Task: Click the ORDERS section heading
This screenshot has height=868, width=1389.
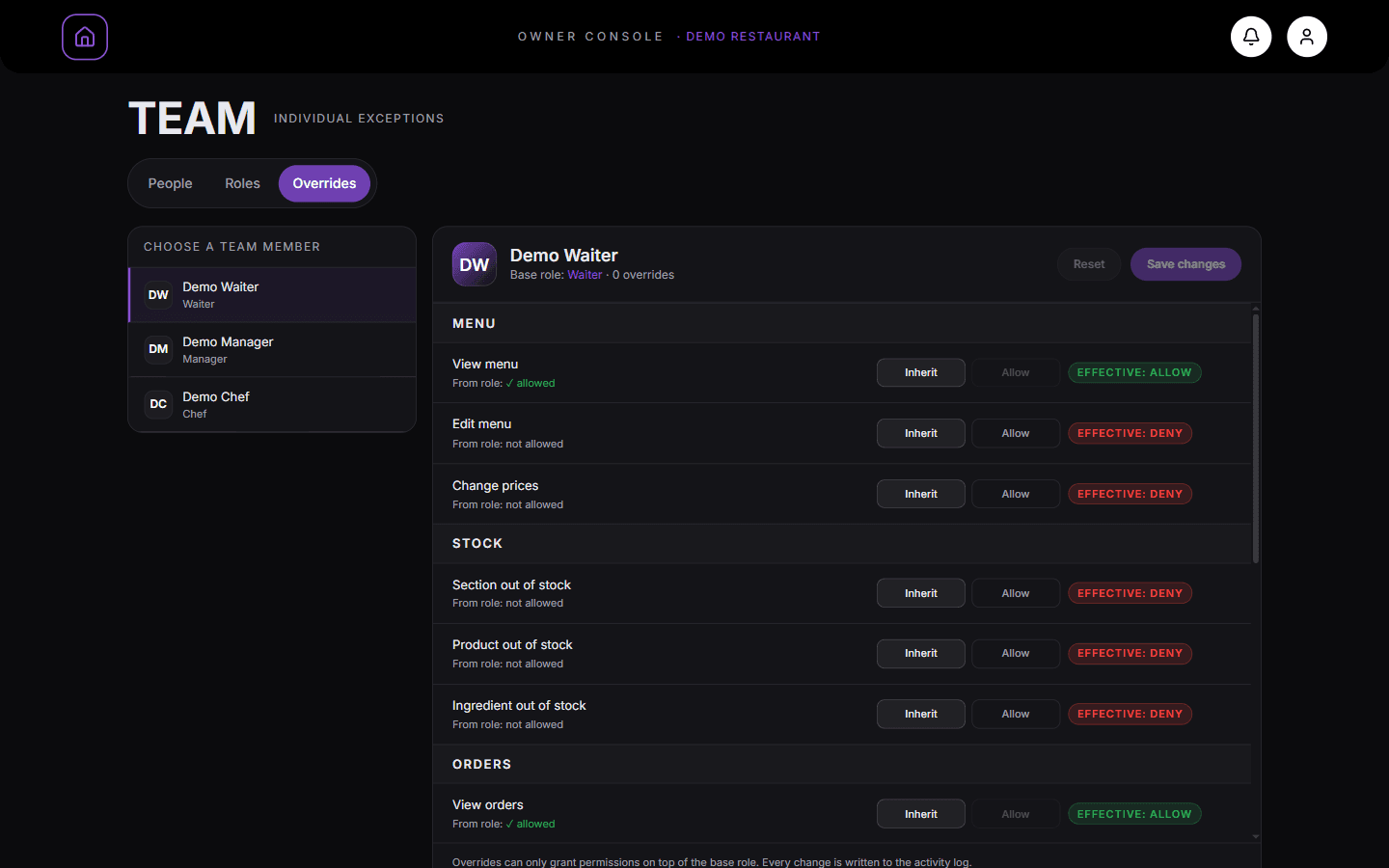Action: pyautogui.click(x=481, y=764)
